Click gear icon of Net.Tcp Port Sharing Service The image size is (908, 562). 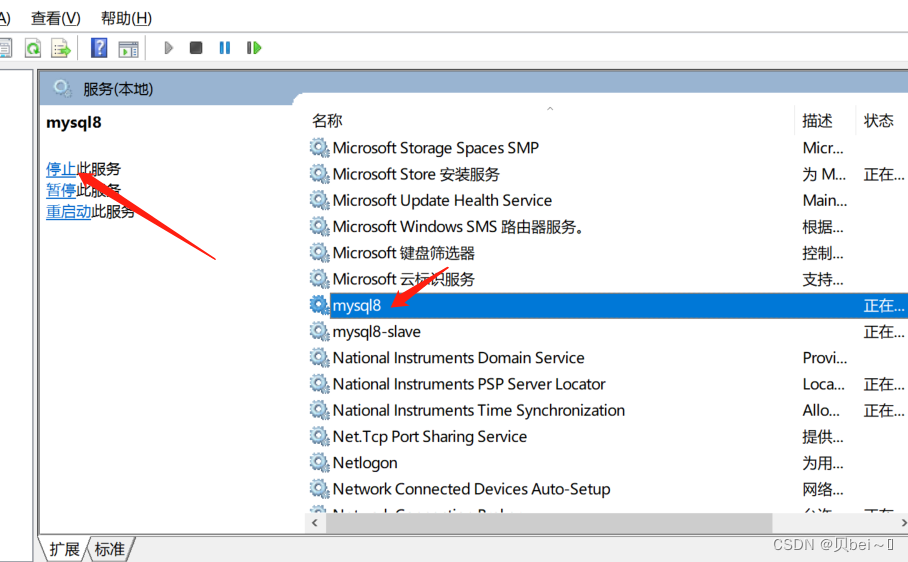pos(319,436)
